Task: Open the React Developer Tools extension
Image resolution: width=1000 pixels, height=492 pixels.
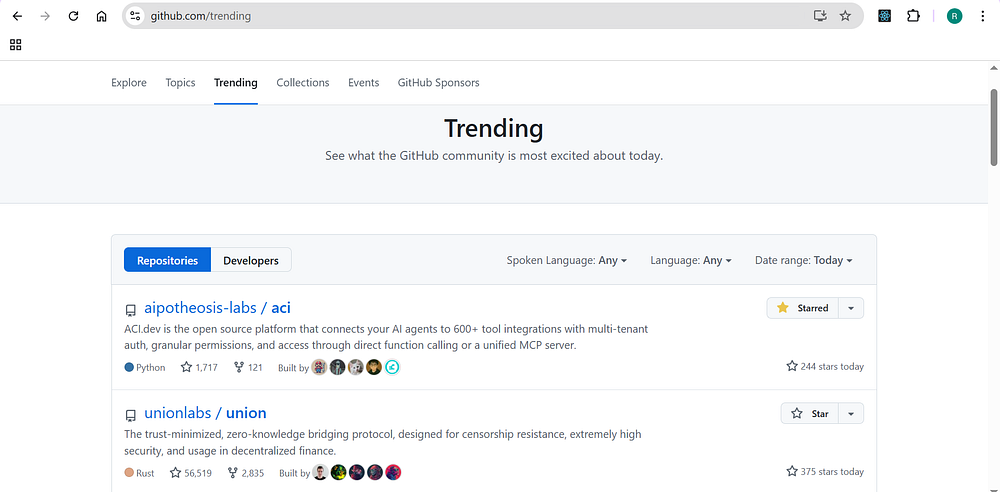Action: coord(885,16)
